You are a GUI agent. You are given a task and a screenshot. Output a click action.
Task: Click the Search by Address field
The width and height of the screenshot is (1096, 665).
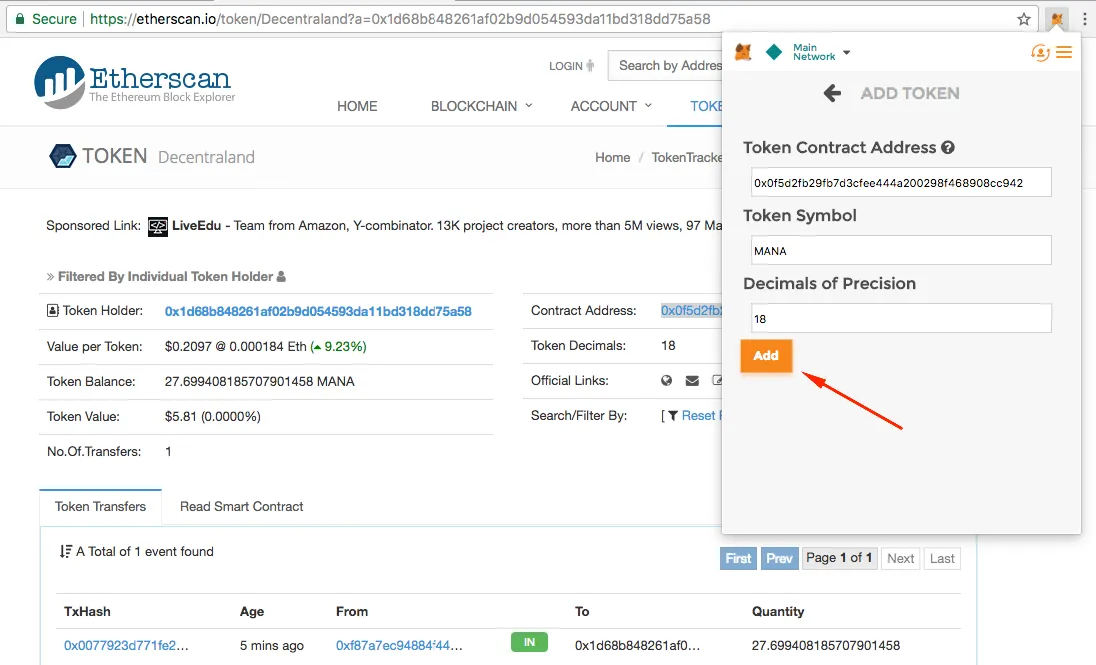[665, 66]
